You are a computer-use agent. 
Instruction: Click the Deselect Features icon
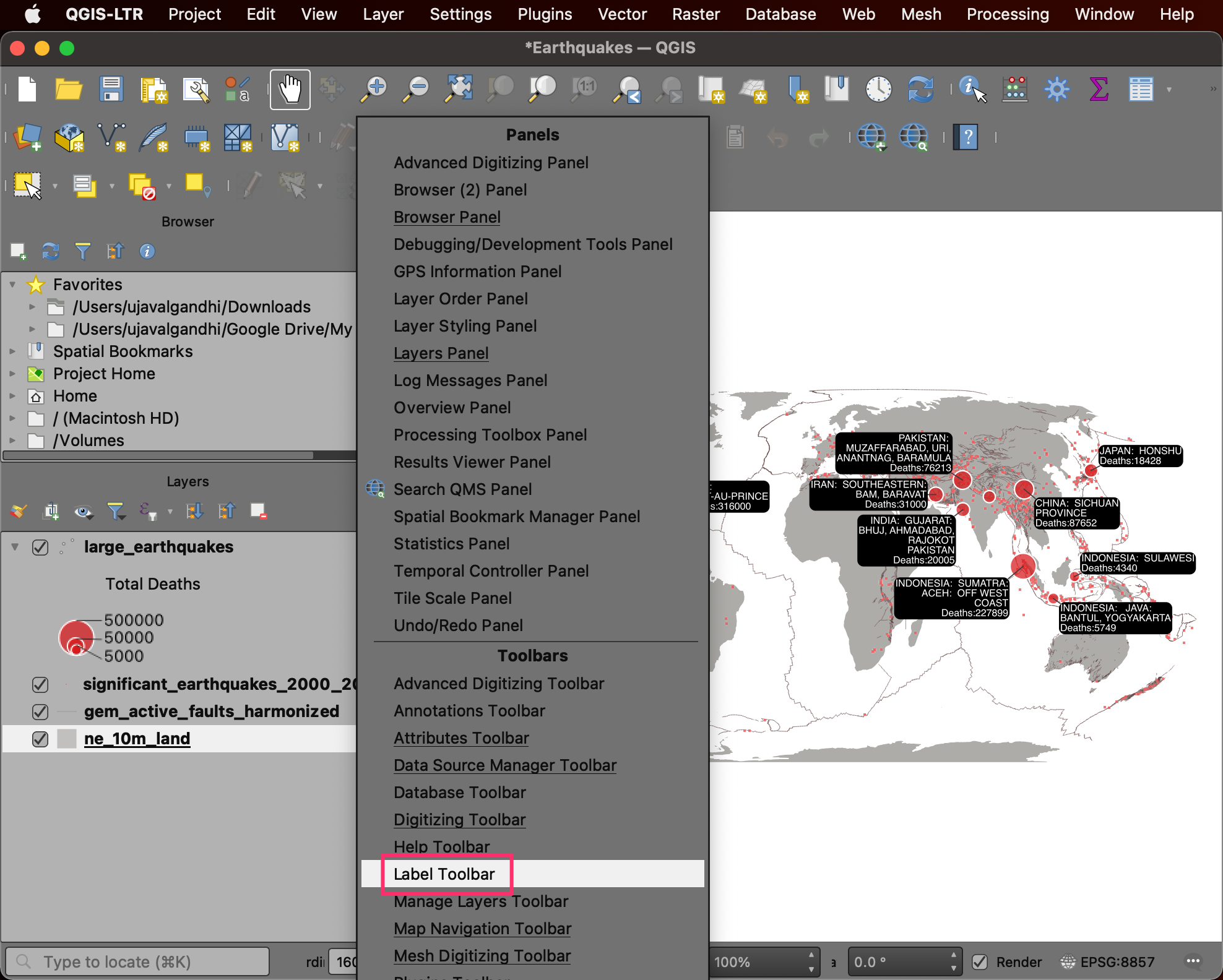pyautogui.click(x=142, y=186)
